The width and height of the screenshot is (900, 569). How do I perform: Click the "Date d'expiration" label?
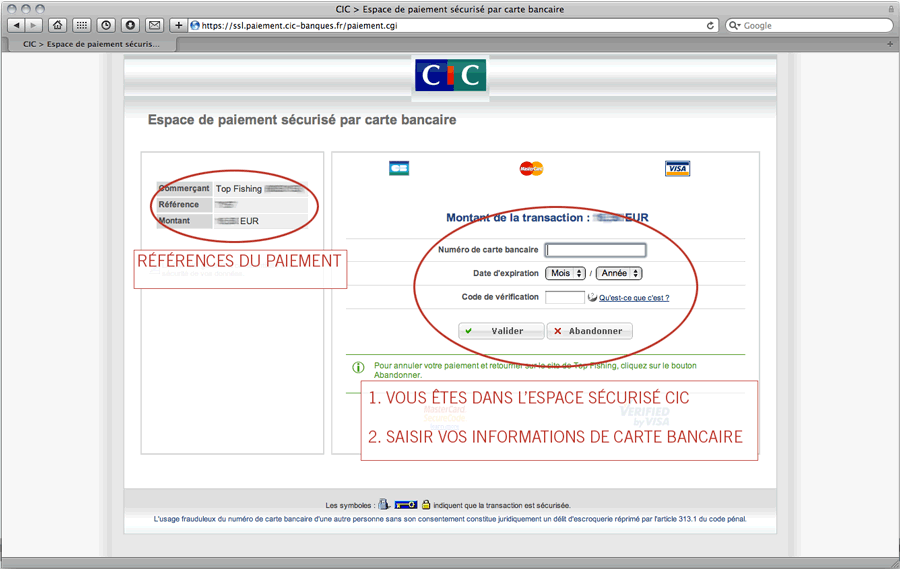tap(506, 273)
